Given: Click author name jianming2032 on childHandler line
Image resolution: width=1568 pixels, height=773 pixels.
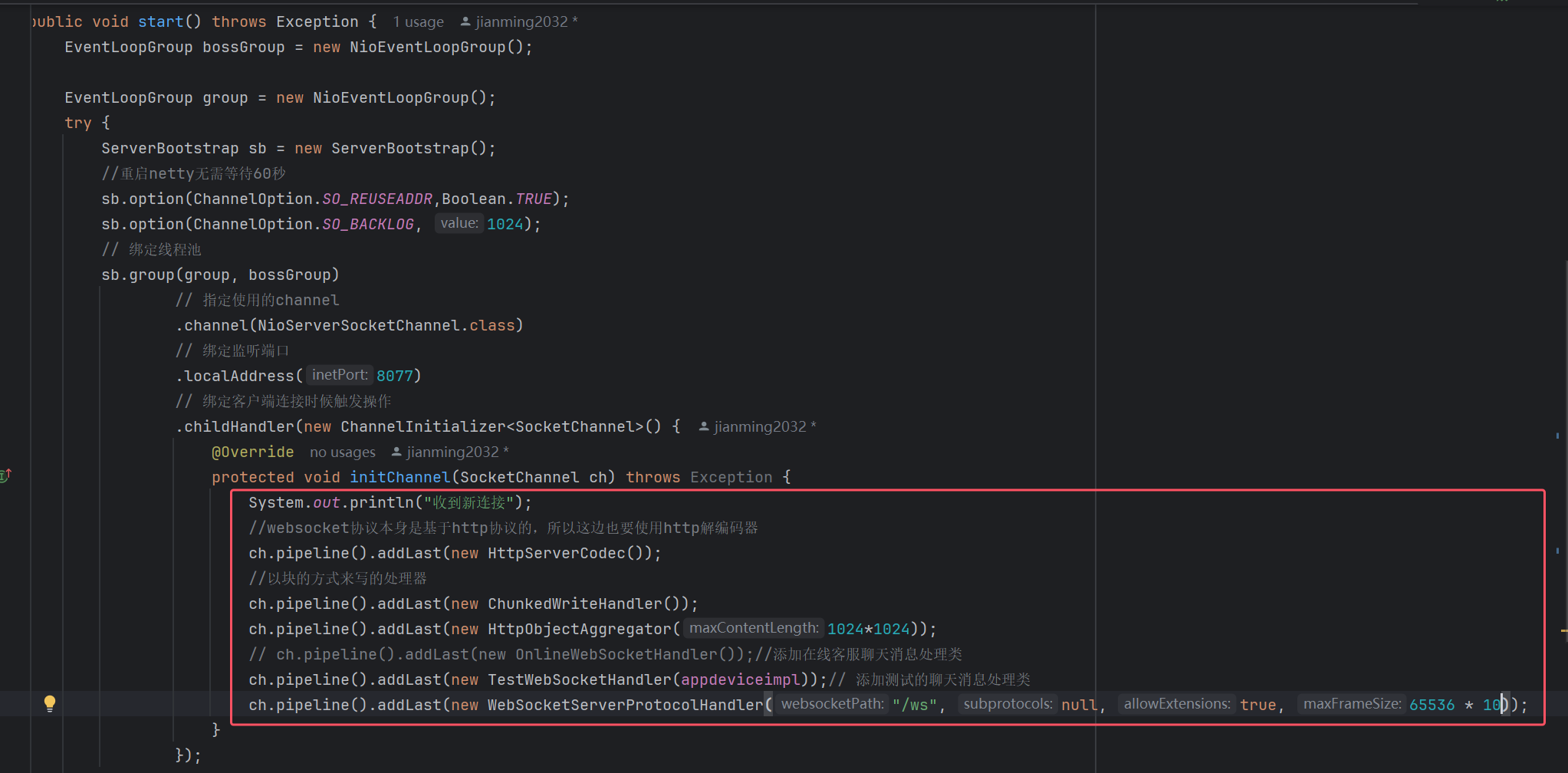Looking at the screenshot, I should pyautogui.click(x=760, y=427).
